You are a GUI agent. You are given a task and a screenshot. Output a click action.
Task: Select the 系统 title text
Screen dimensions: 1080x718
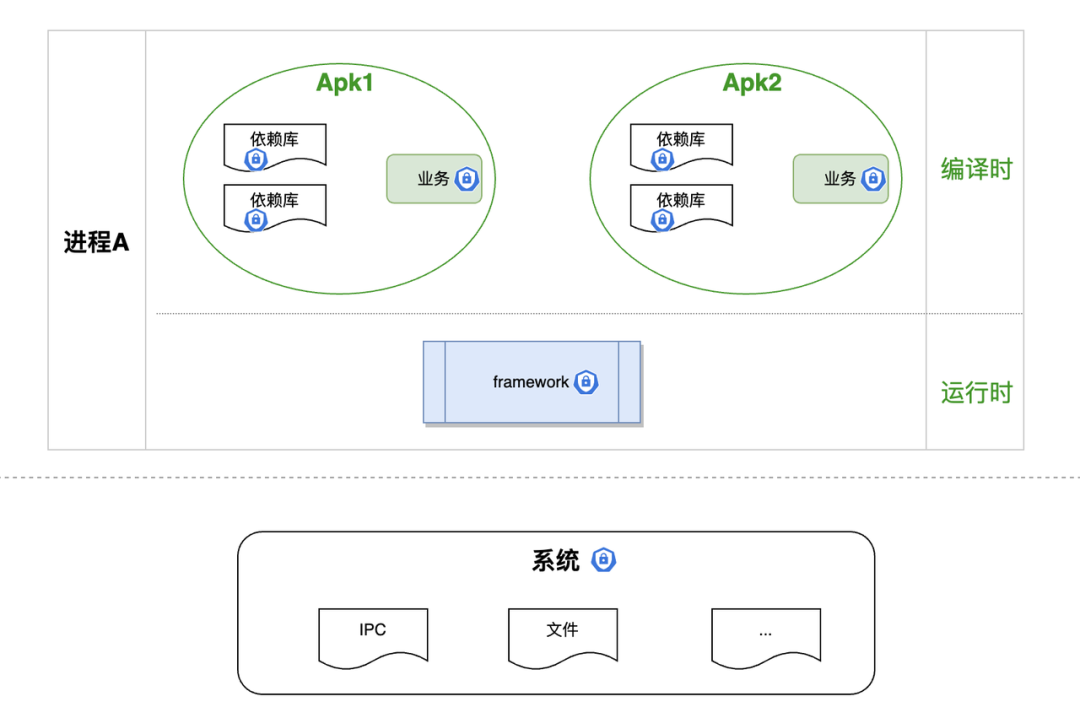(x=556, y=561)
